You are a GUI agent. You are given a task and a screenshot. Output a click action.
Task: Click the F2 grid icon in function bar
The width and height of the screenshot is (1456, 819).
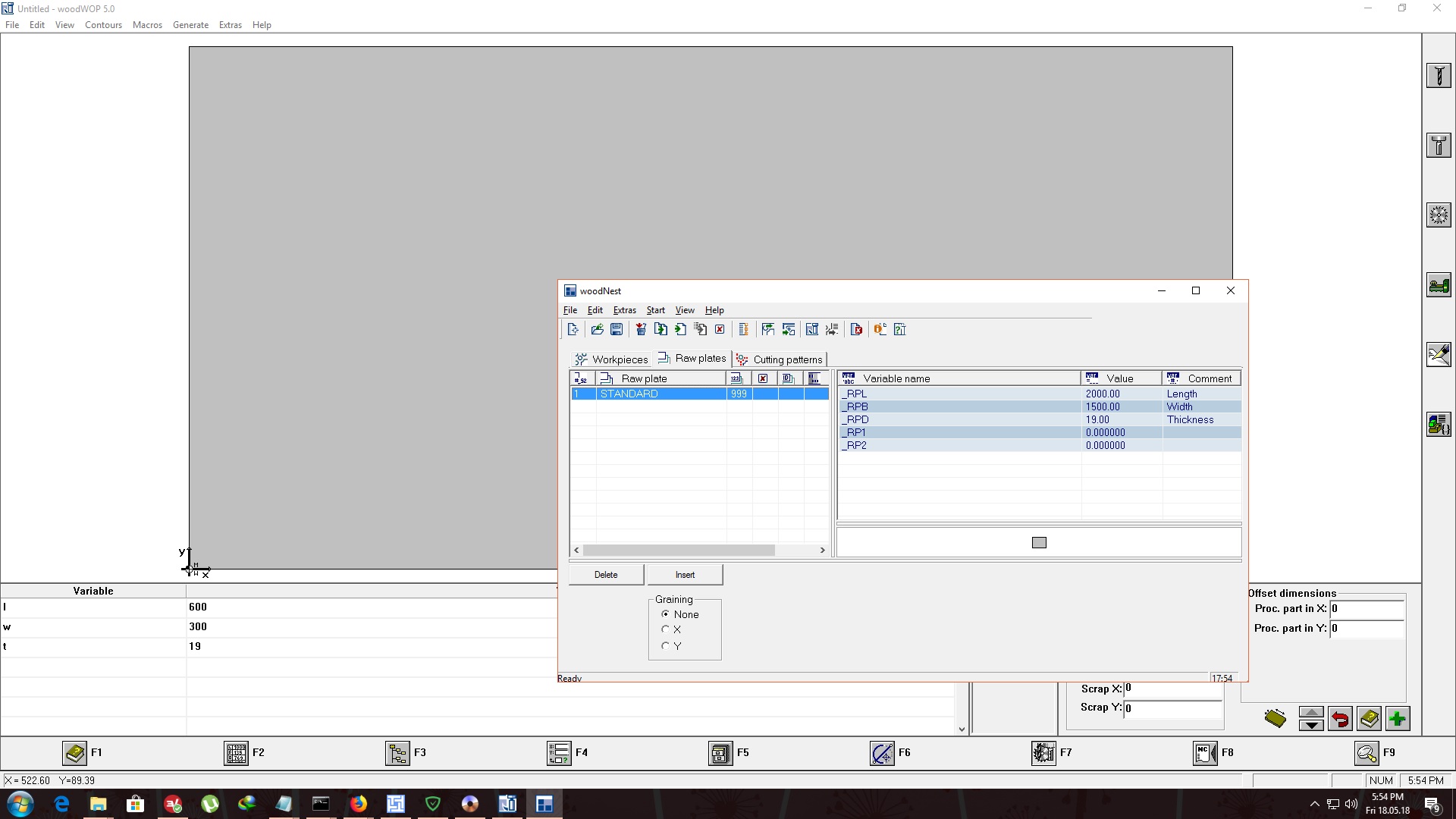coord(236,753)
